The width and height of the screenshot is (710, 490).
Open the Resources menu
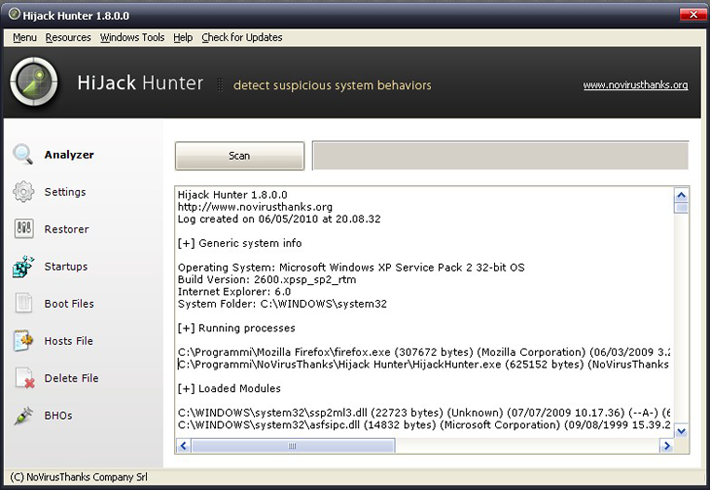pyautogui.click(x=68, y=37)
